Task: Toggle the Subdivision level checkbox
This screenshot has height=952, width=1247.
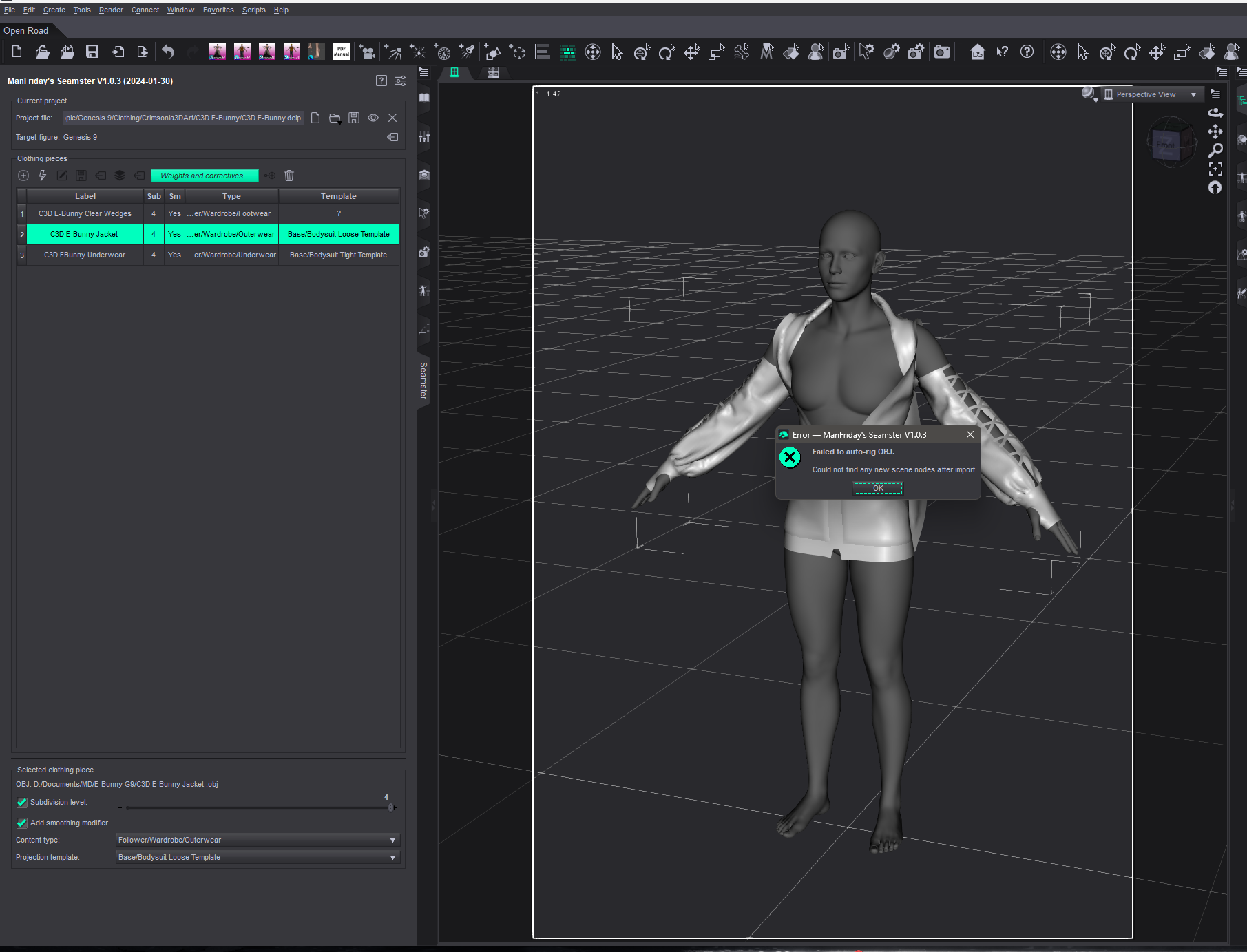Action: (22, 803)
